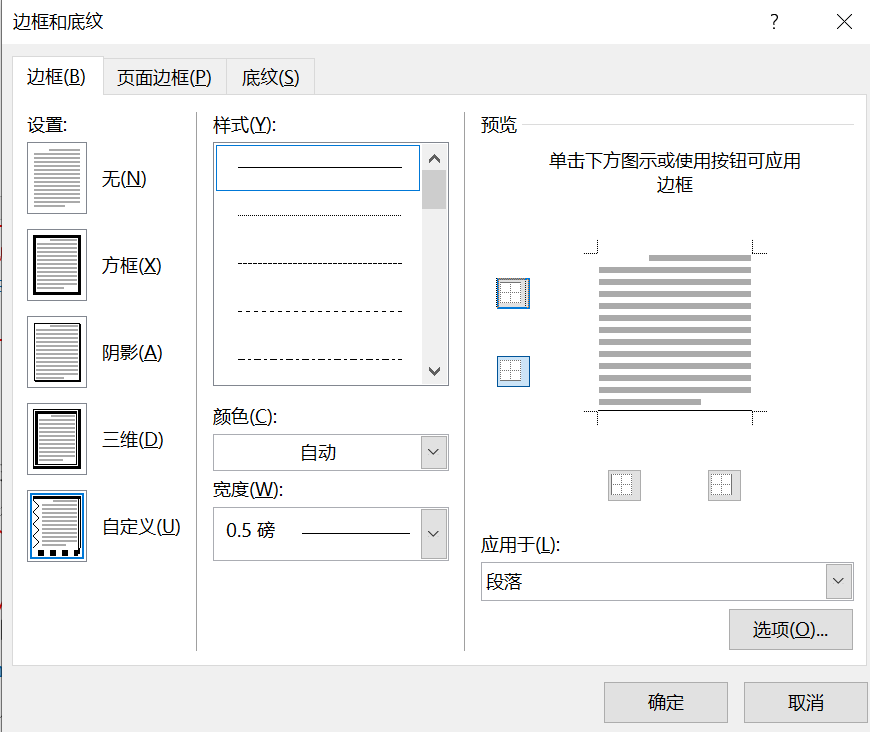Toggle the right border button below preview
Viewport: 870px width, 732px height.
(724, 486)
